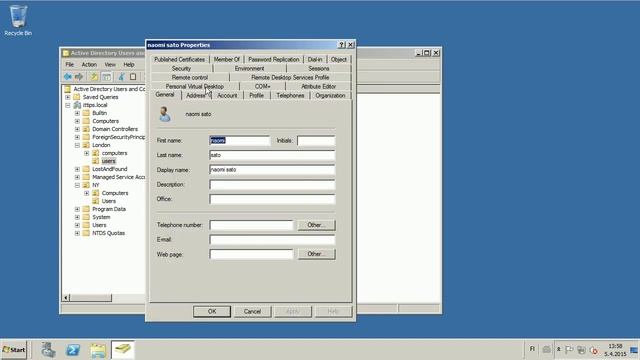640x360 pixels.
Task: Click OK in the Properties dialog
Action: coord(212,311)
